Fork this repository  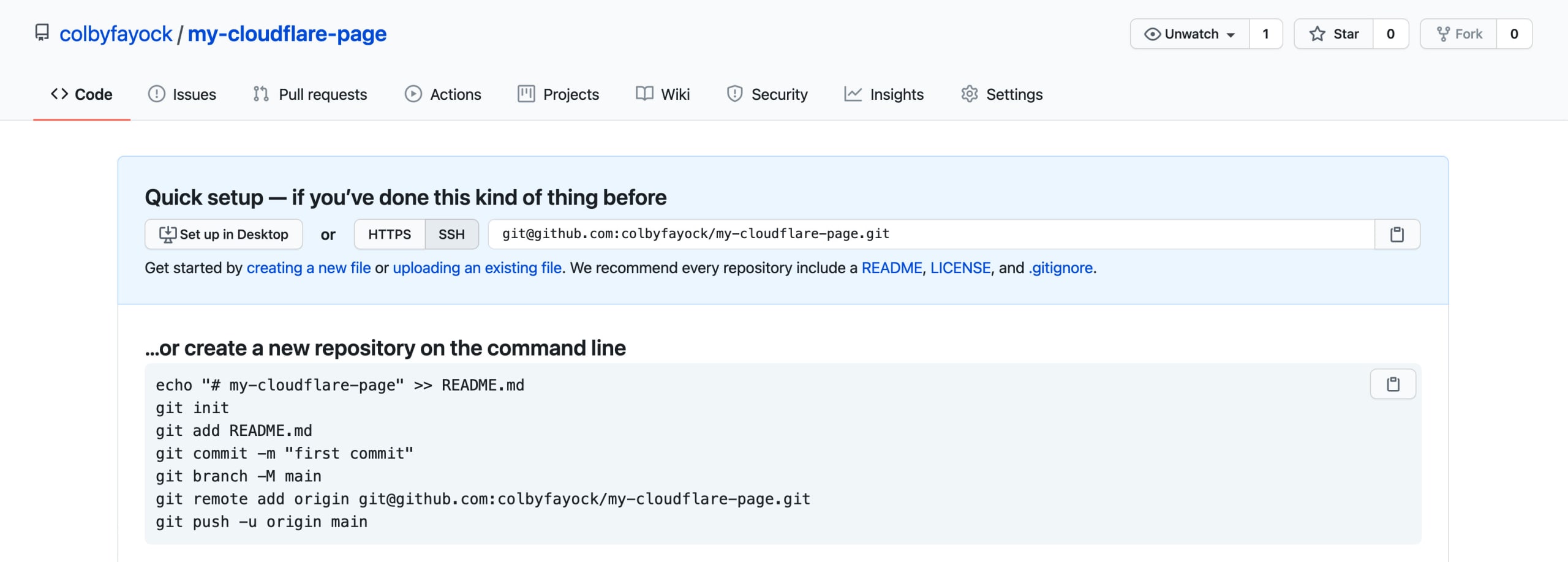(x=1458, y=34)
